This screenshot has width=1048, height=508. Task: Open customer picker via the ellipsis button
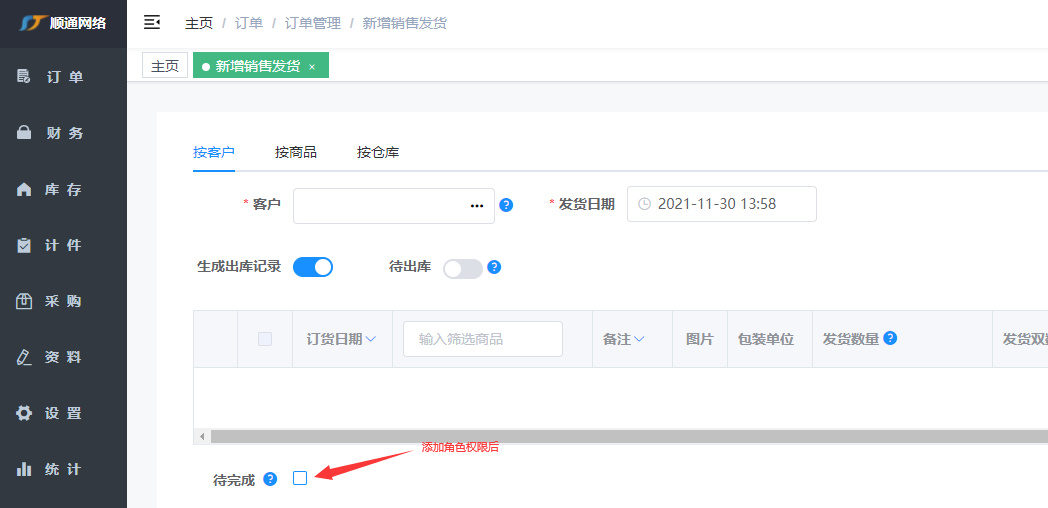pyautogui.click(x=477, y=205)
